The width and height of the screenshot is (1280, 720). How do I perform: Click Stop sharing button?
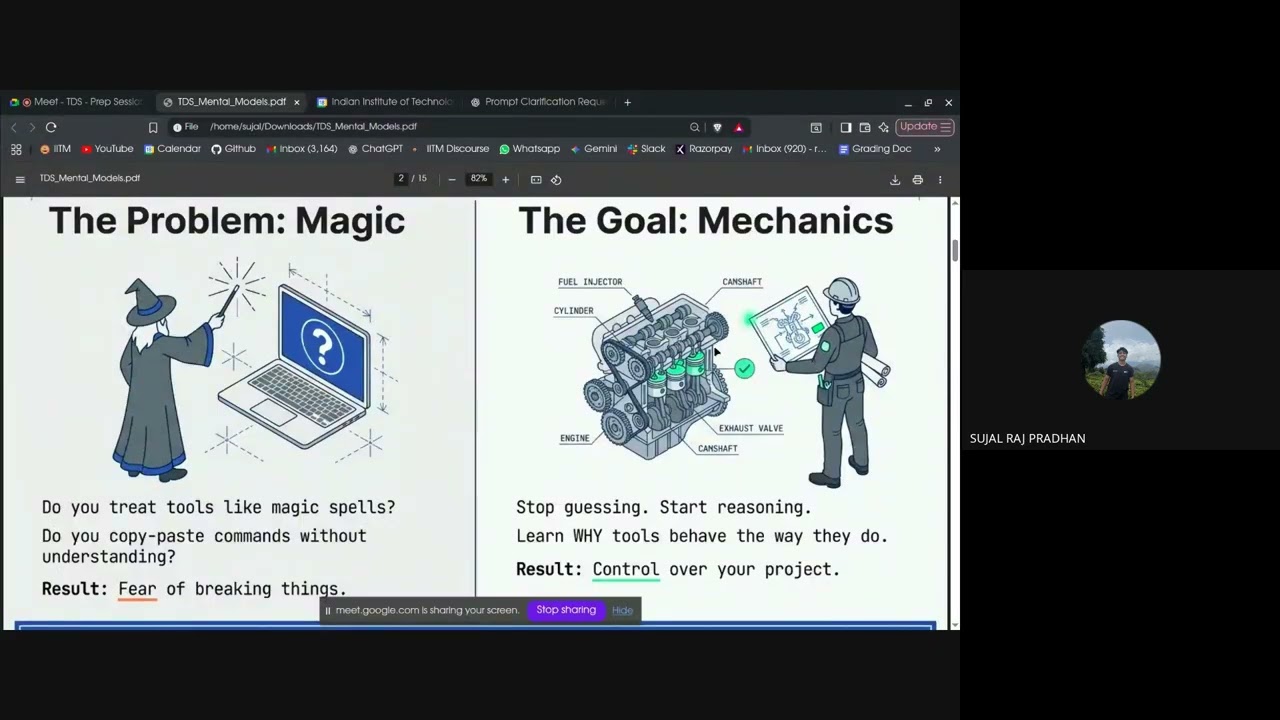tap(566, 610)
